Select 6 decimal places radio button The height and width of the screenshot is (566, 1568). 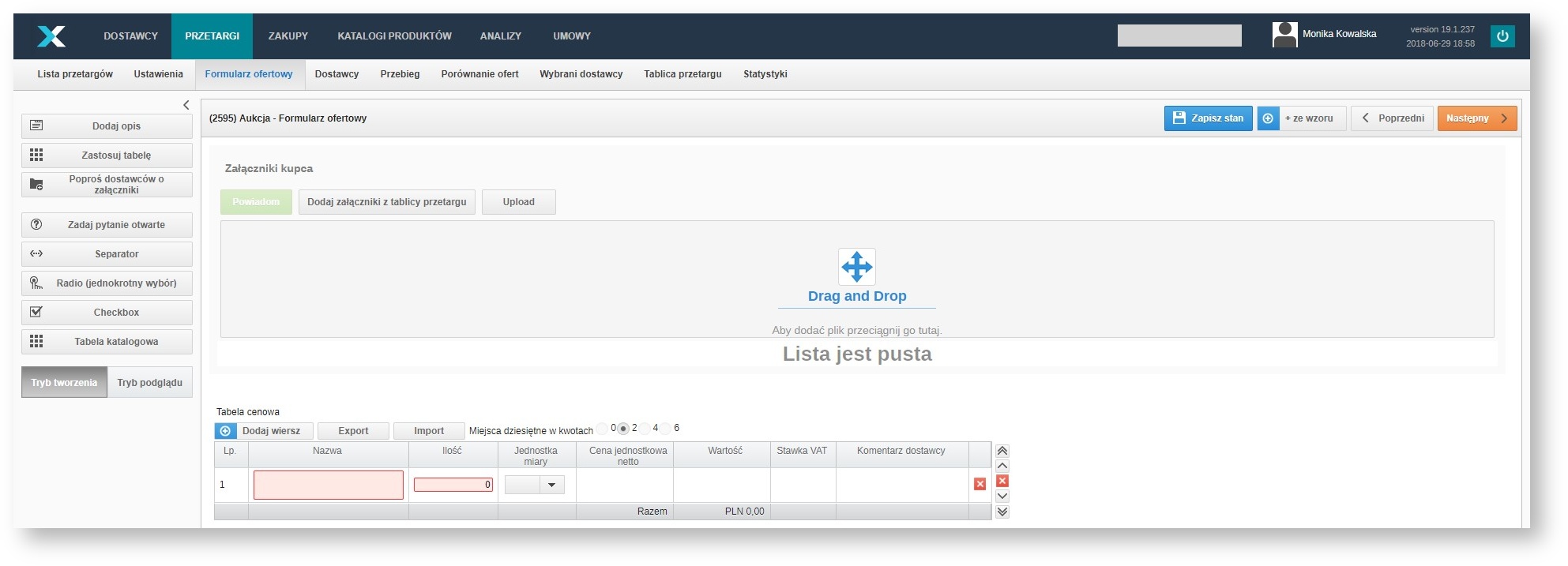coord(666,429)
